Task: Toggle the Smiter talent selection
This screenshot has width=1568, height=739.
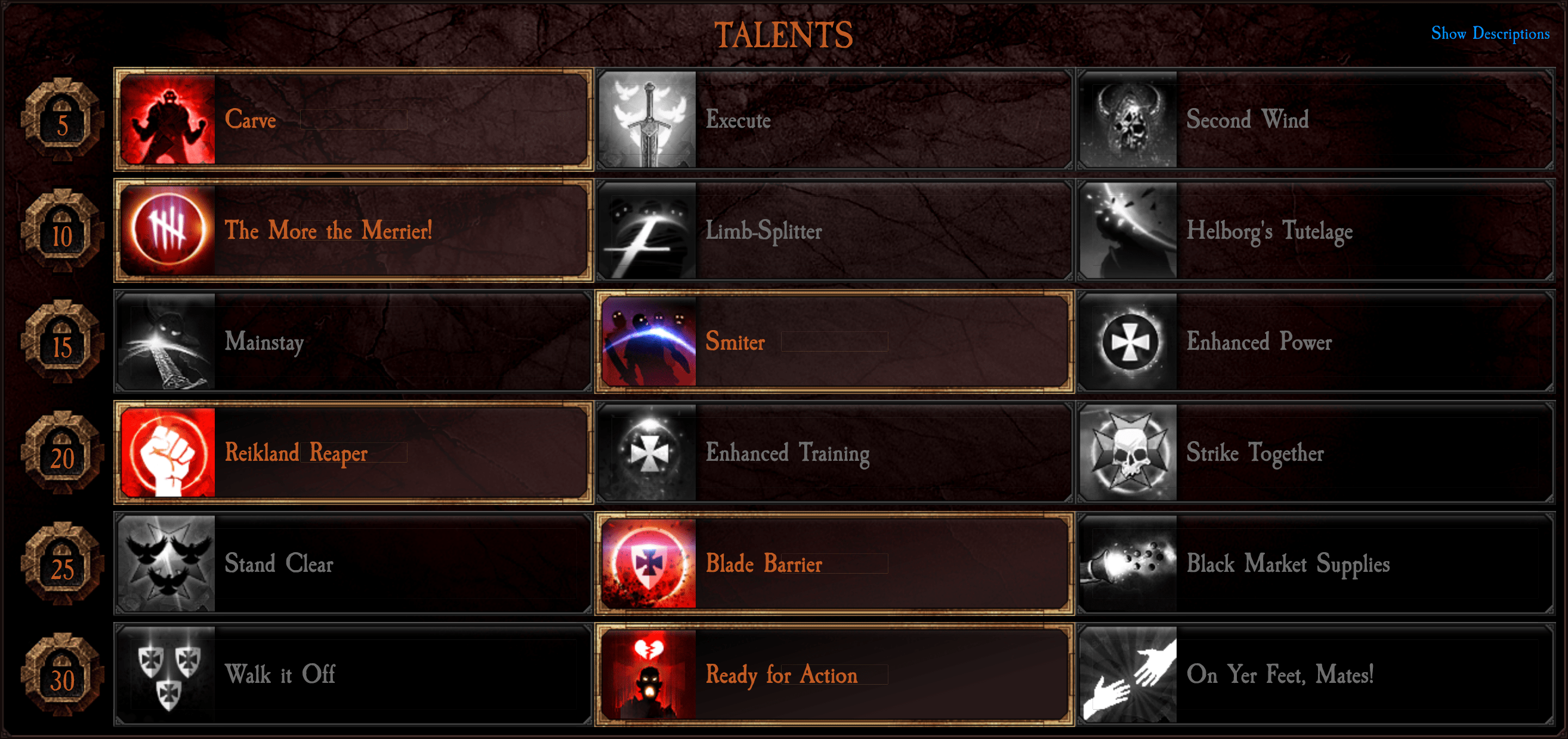Action: (x=835, y=341)
